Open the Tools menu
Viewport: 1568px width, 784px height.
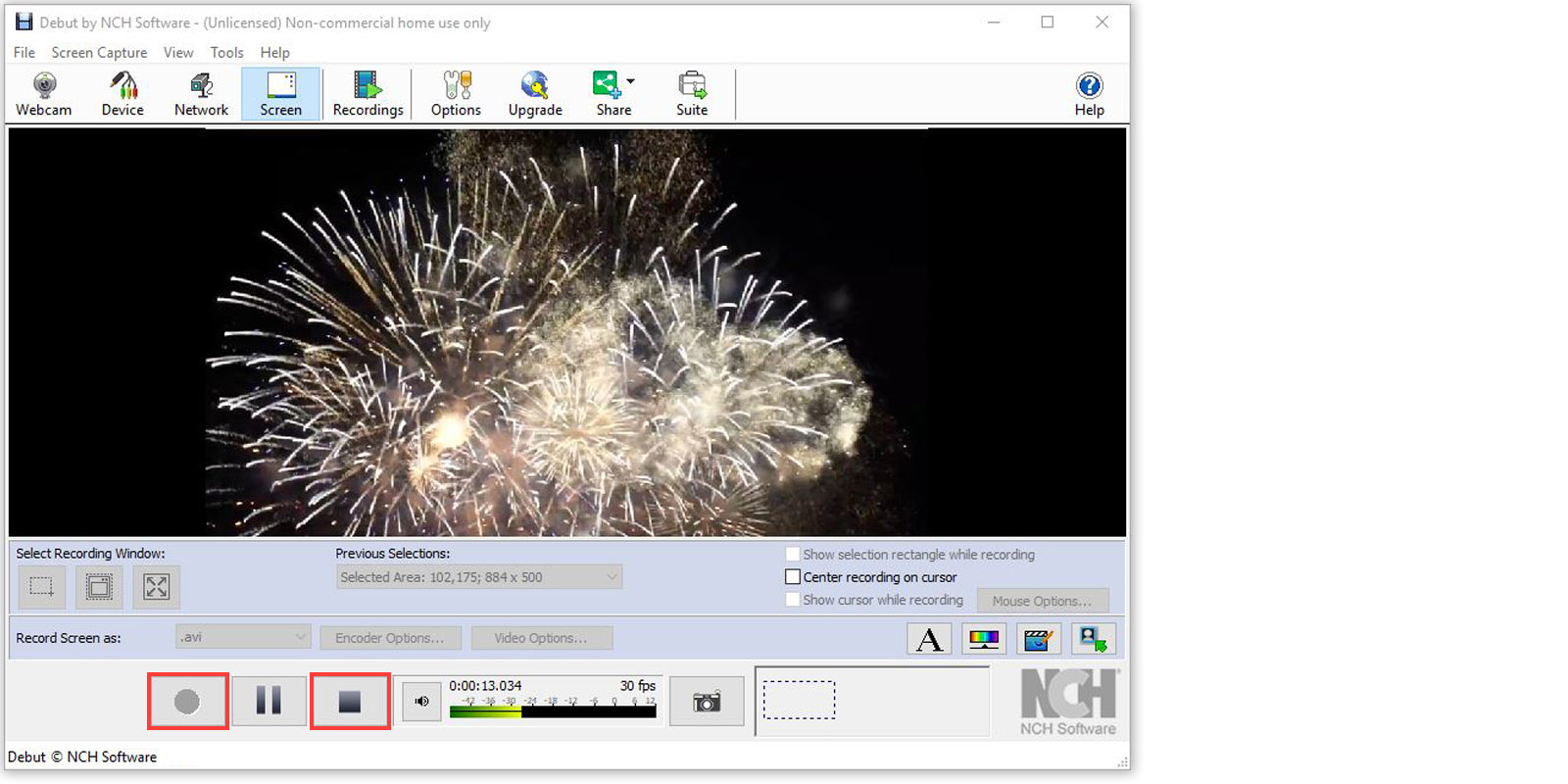(226, 52)
